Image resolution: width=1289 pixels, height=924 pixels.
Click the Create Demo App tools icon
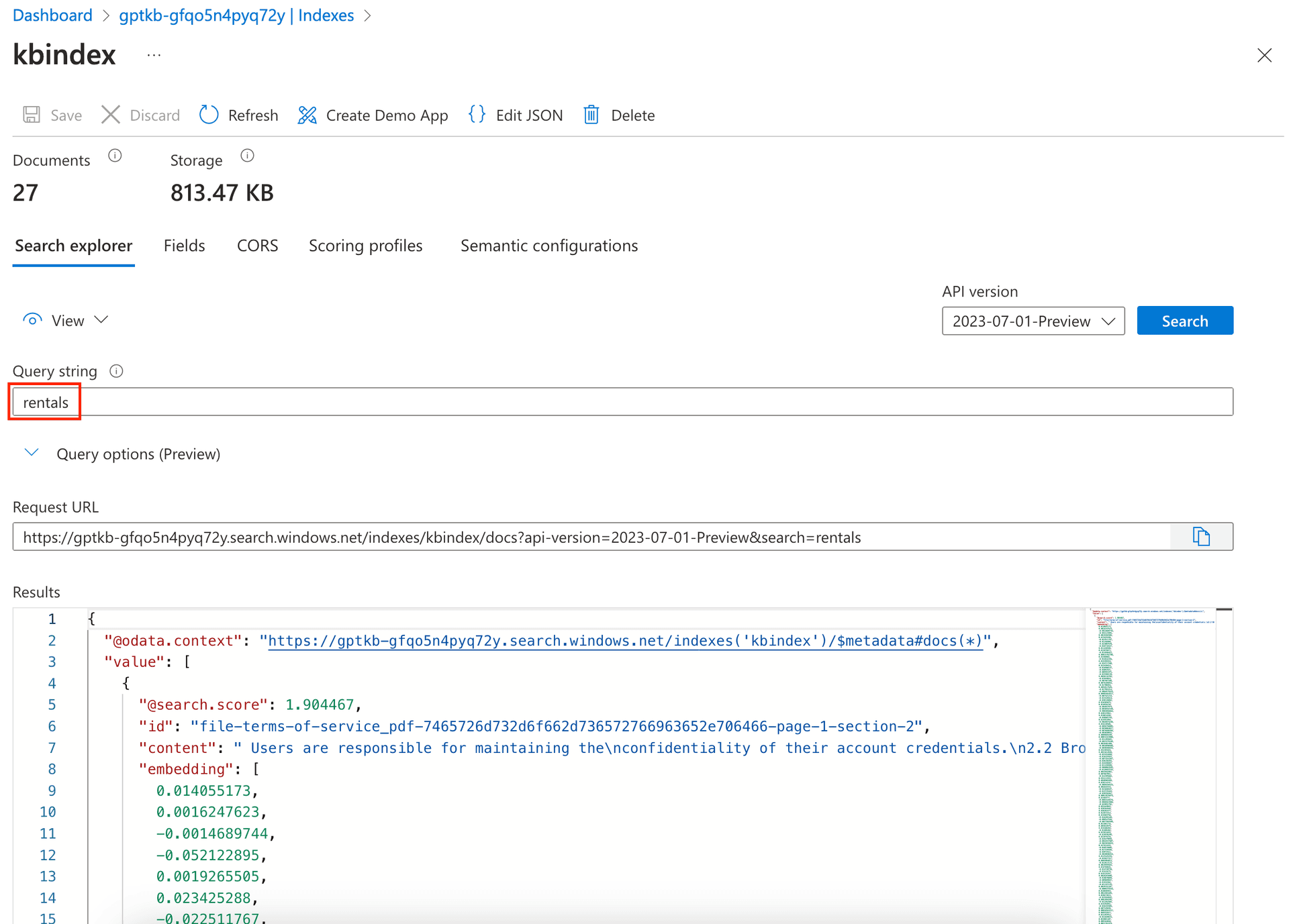pyautogui.click(x=307, y=115)
